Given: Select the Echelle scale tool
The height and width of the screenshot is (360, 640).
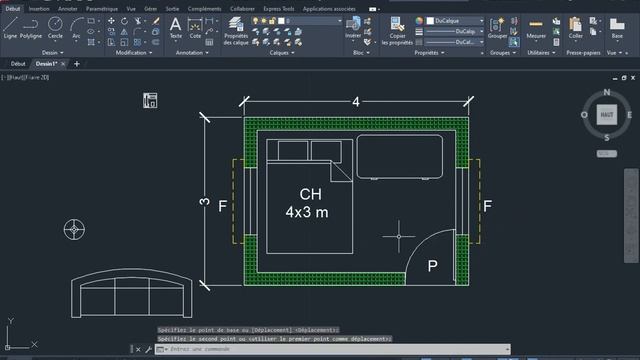Looking at the screenshot, I should (x=124, y=42).
